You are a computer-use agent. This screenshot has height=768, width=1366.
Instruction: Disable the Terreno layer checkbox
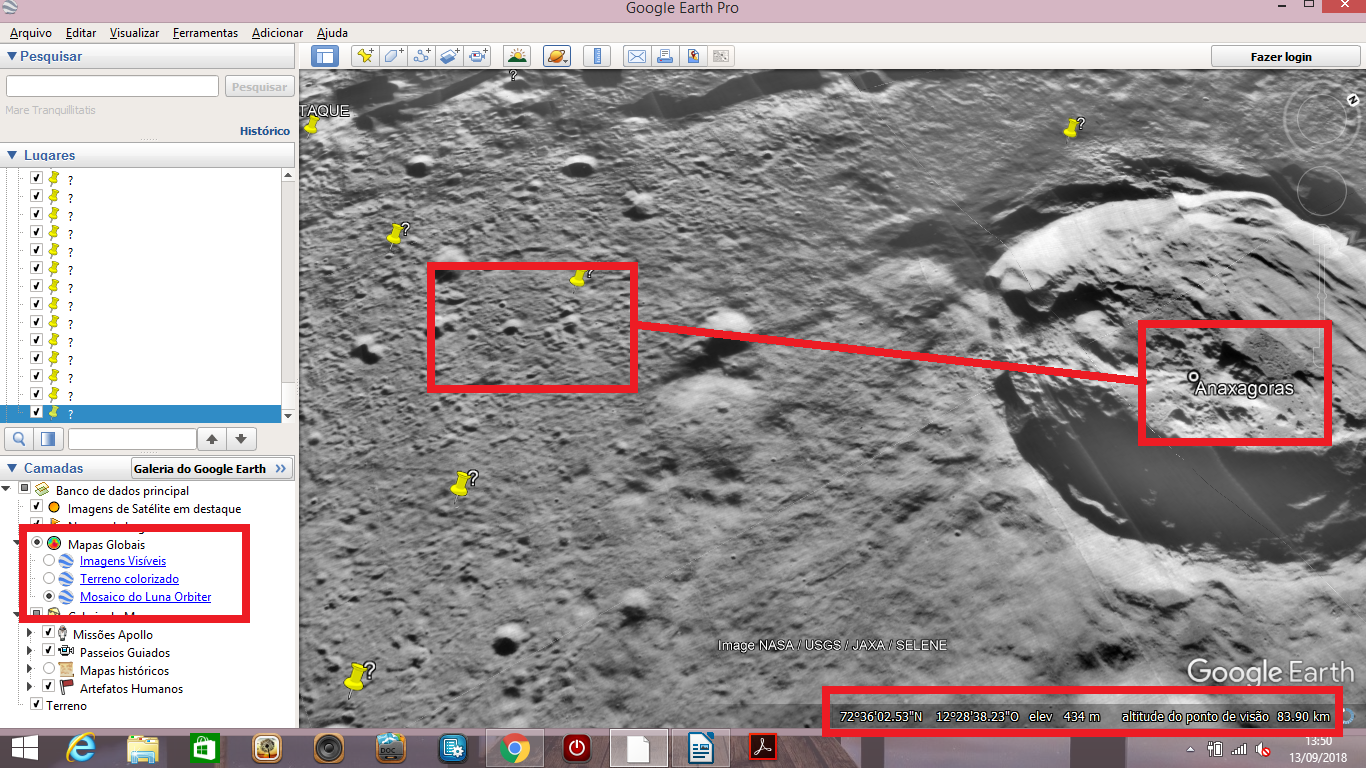pyautogui.click(x=37, y=705)
